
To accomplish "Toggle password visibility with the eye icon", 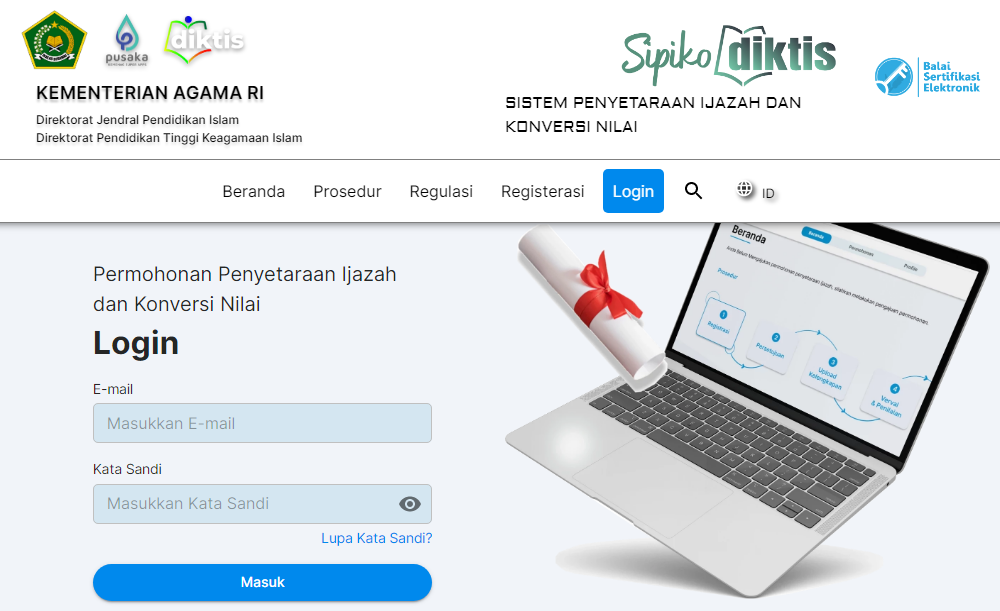I will [x=409, y=504].
